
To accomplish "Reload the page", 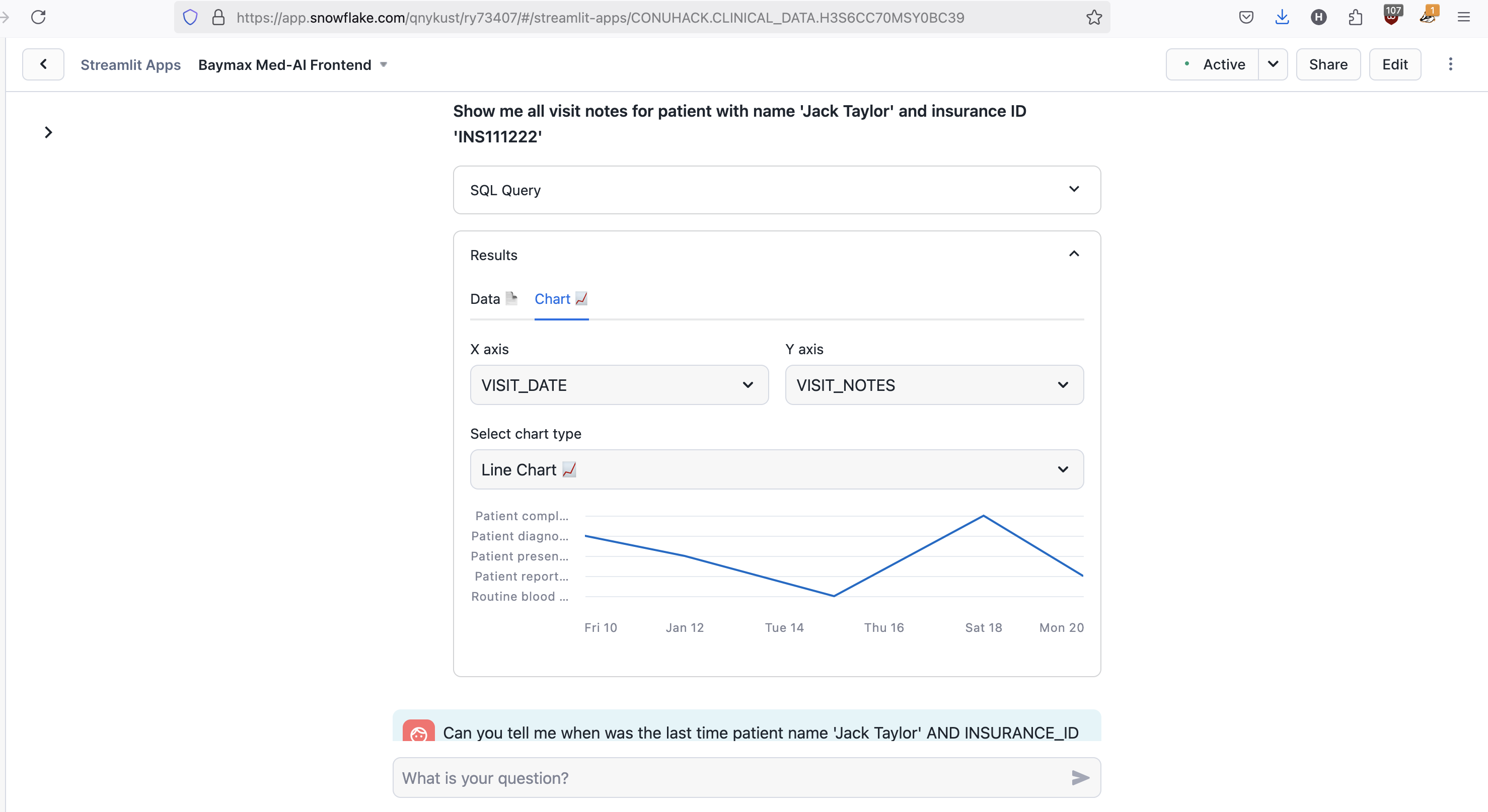I will tap(38, 17).
